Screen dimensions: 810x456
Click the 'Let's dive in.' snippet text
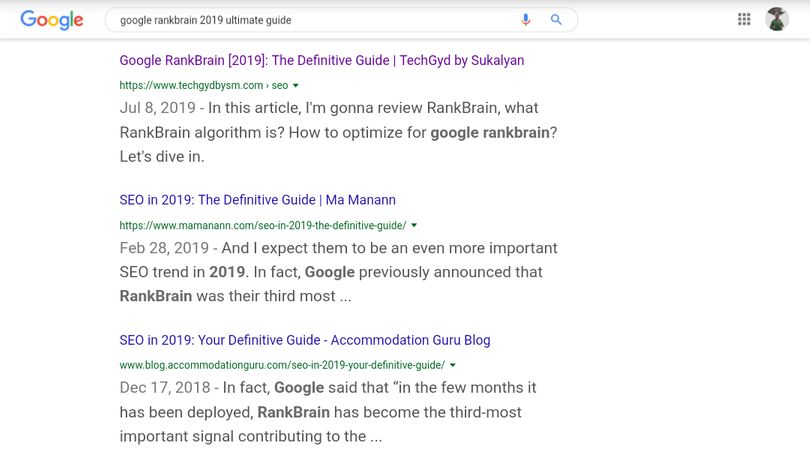coord(162,156)
